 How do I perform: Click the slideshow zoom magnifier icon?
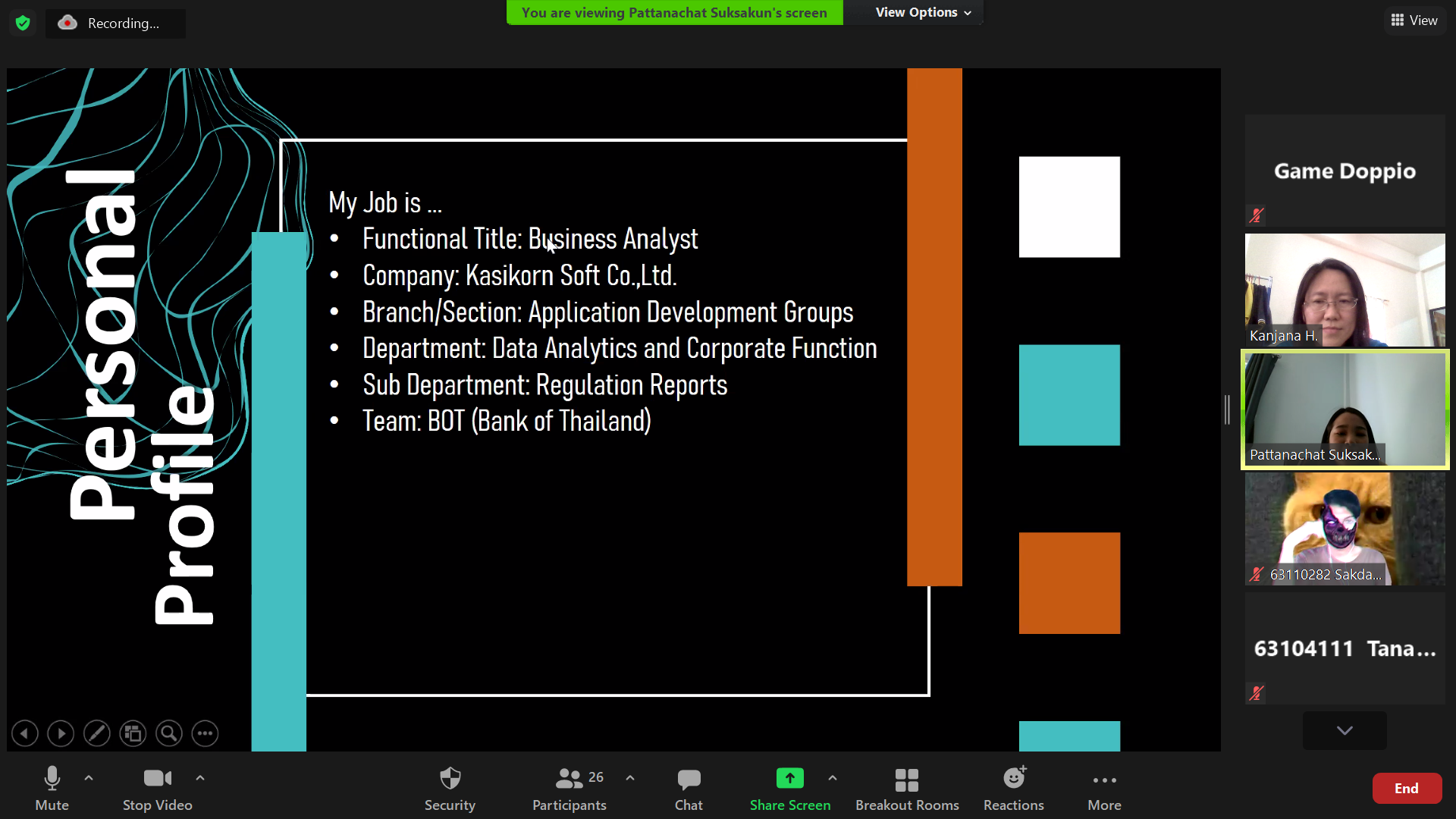[169, 733]
